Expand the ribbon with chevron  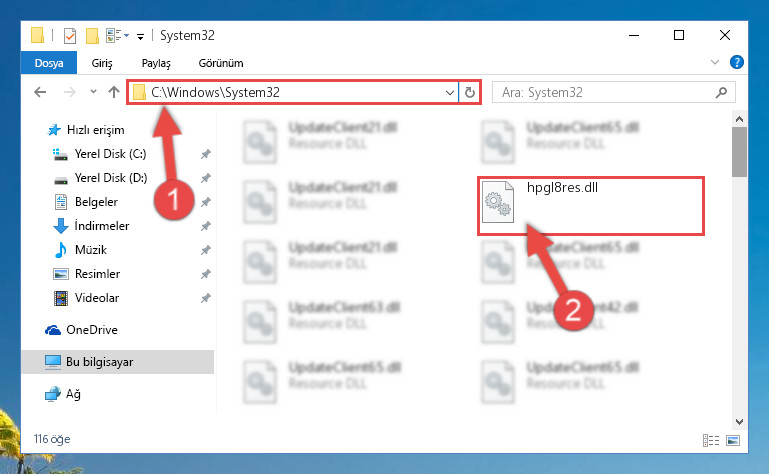pos(715,62)
